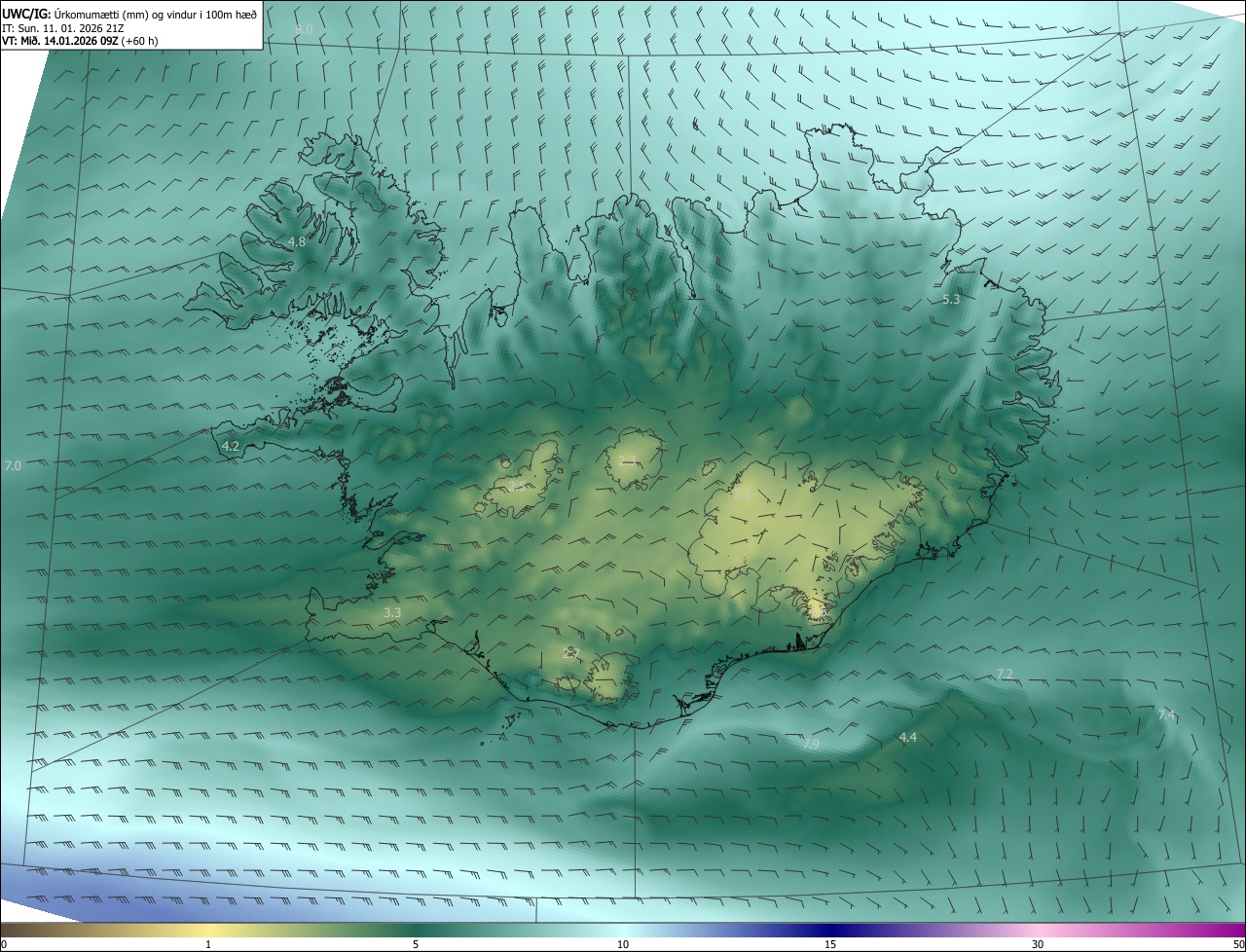The image size is (1246, 952).
Task: Click the color bar tick label 30
Action: [1038, 945]
